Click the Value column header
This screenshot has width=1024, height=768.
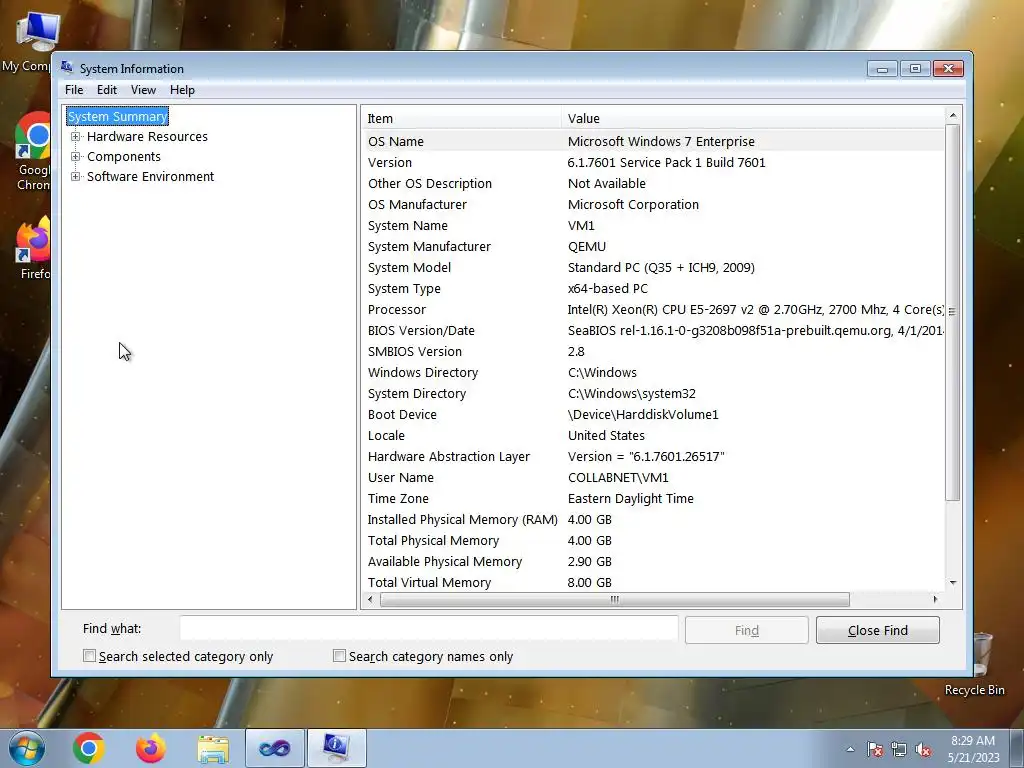tap(752, 118)
